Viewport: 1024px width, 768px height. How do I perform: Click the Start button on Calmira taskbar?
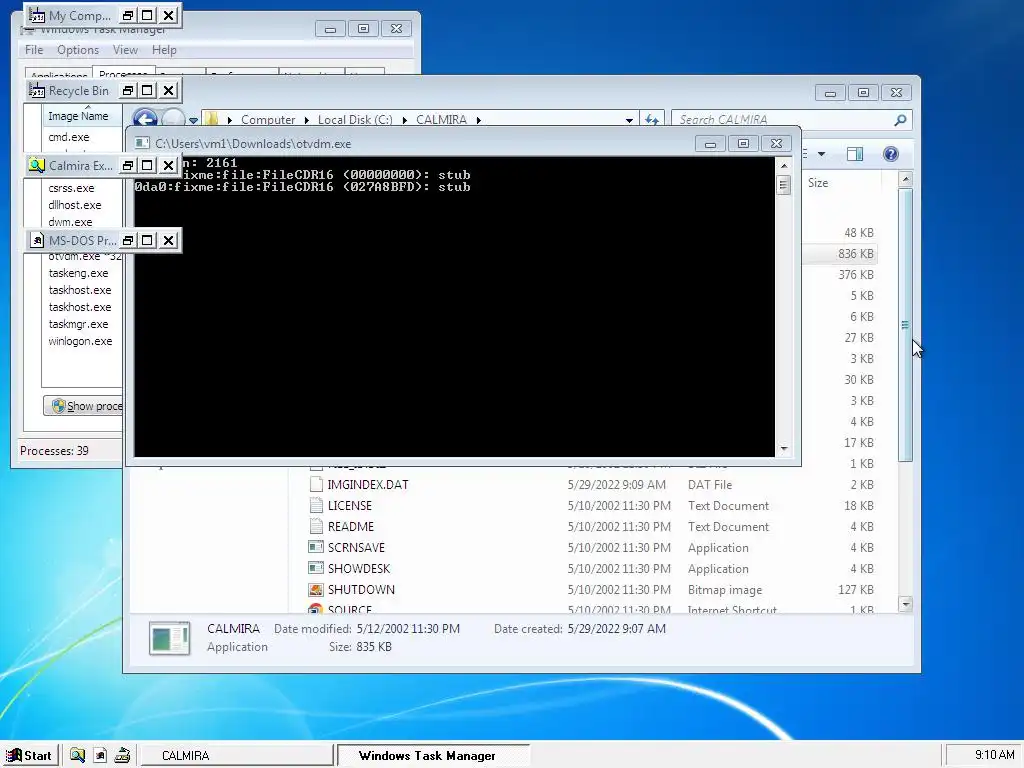(x=29, y=756)
